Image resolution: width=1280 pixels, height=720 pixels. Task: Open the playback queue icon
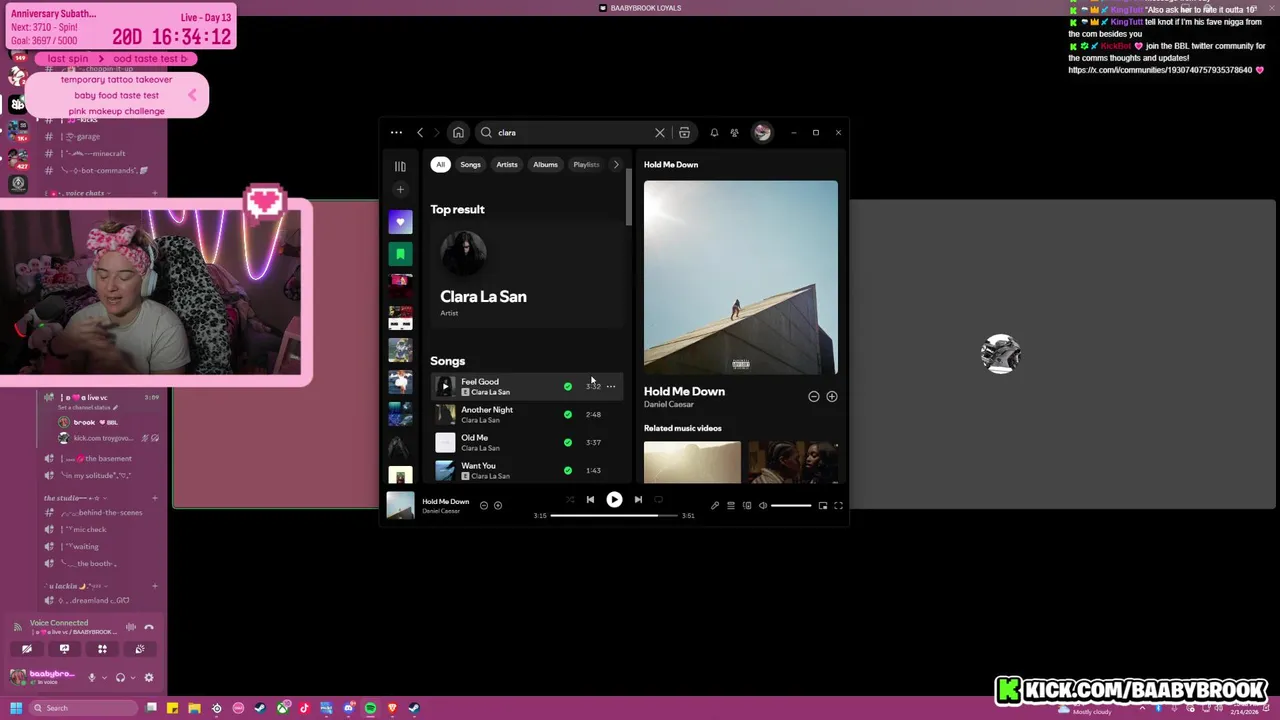[x=731, y=506]
